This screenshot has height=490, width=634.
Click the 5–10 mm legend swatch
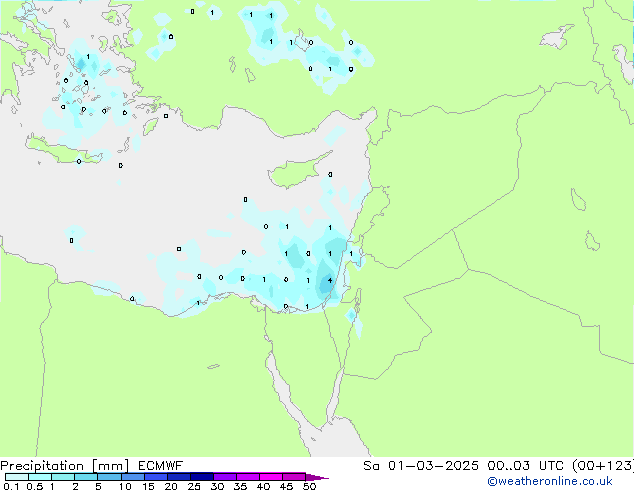[x=110, y=477]
